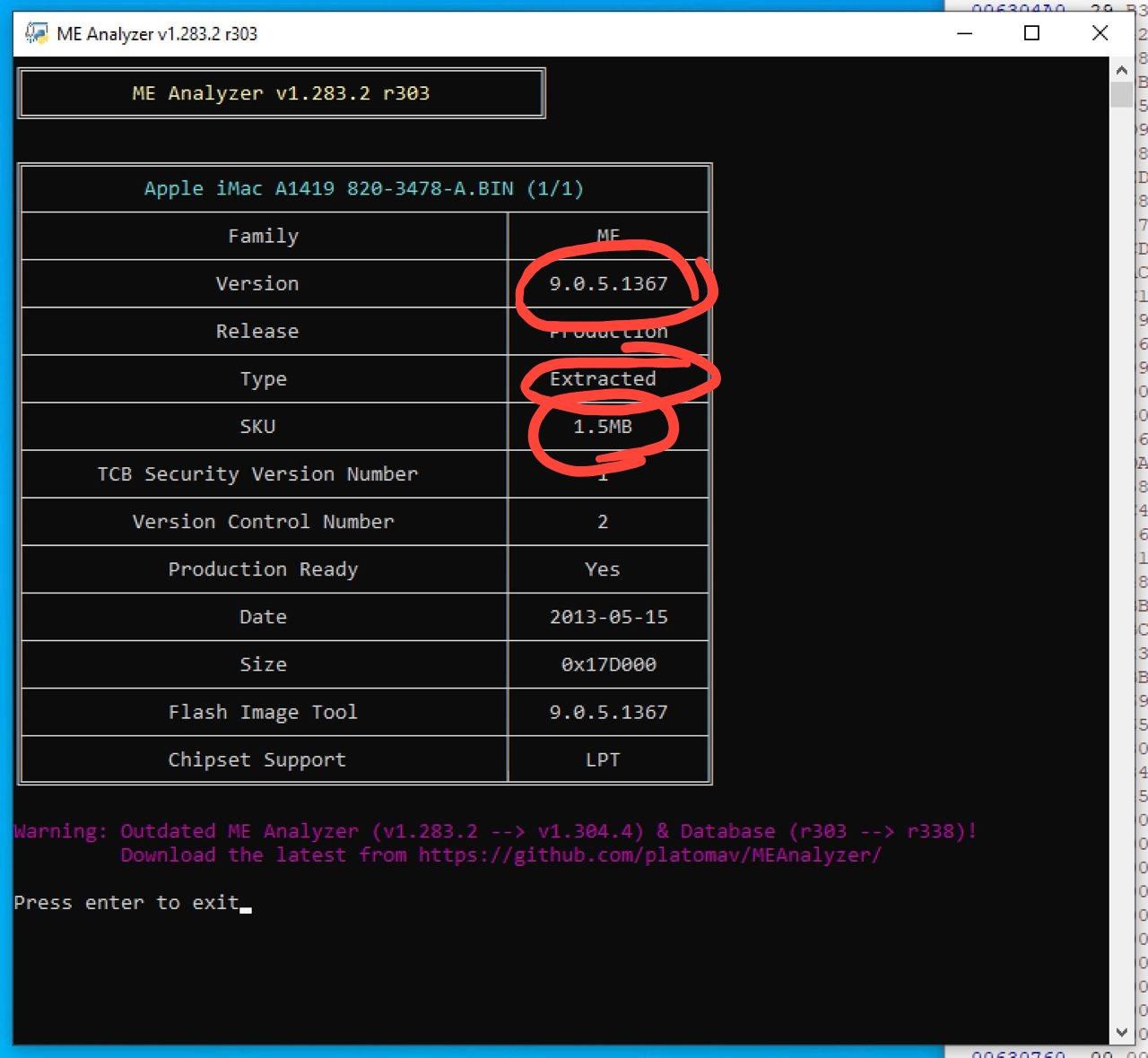This screenshot has height=1058, width=1148.
Task: Click the Family row label
Action: pos(263,236)
